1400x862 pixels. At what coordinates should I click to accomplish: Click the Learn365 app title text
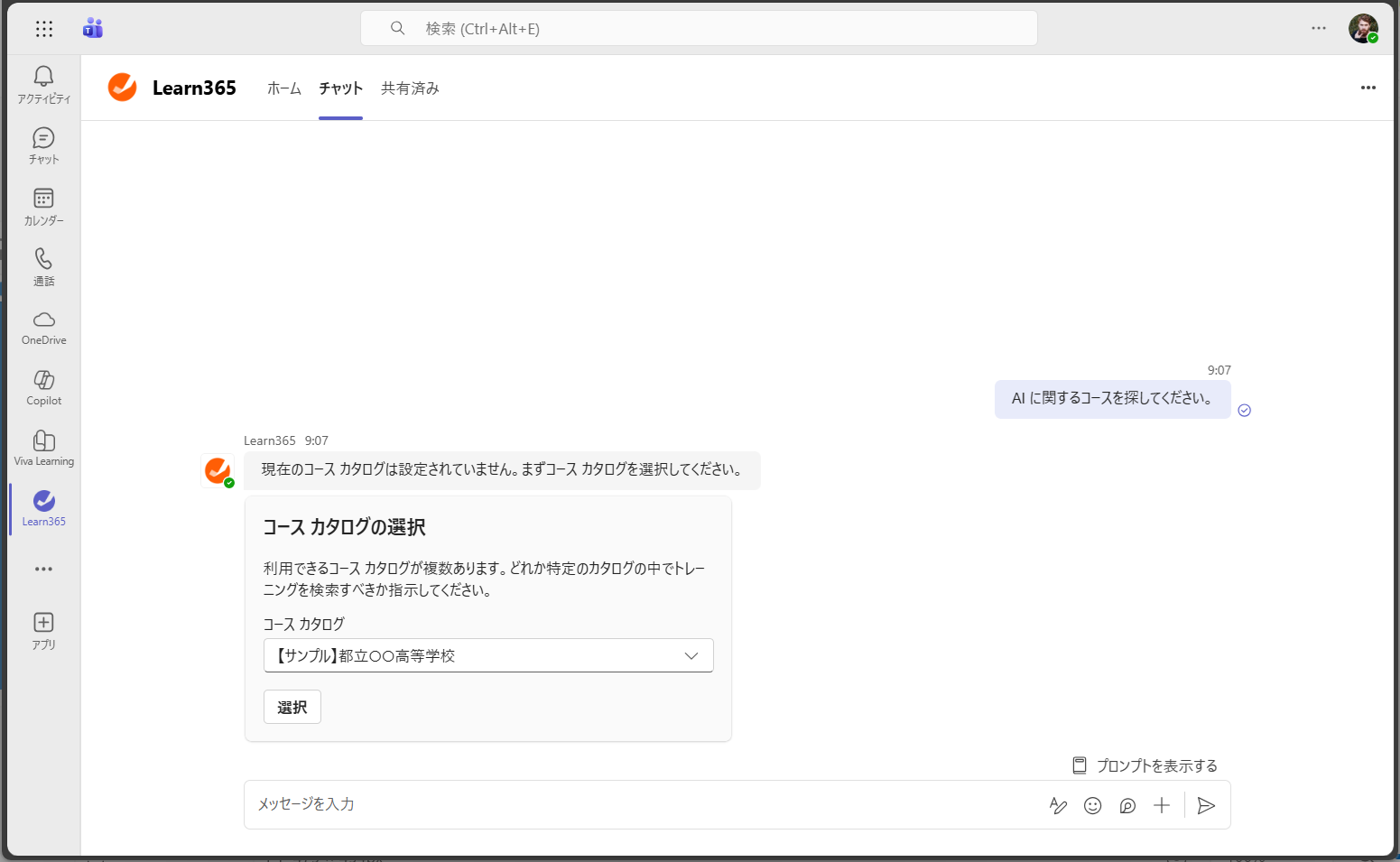(194, 88)
